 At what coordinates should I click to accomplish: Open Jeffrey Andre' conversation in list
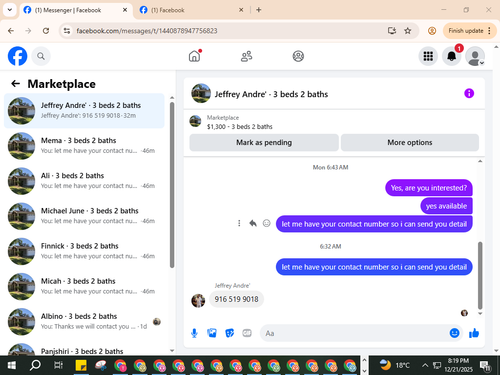(84, 111)
